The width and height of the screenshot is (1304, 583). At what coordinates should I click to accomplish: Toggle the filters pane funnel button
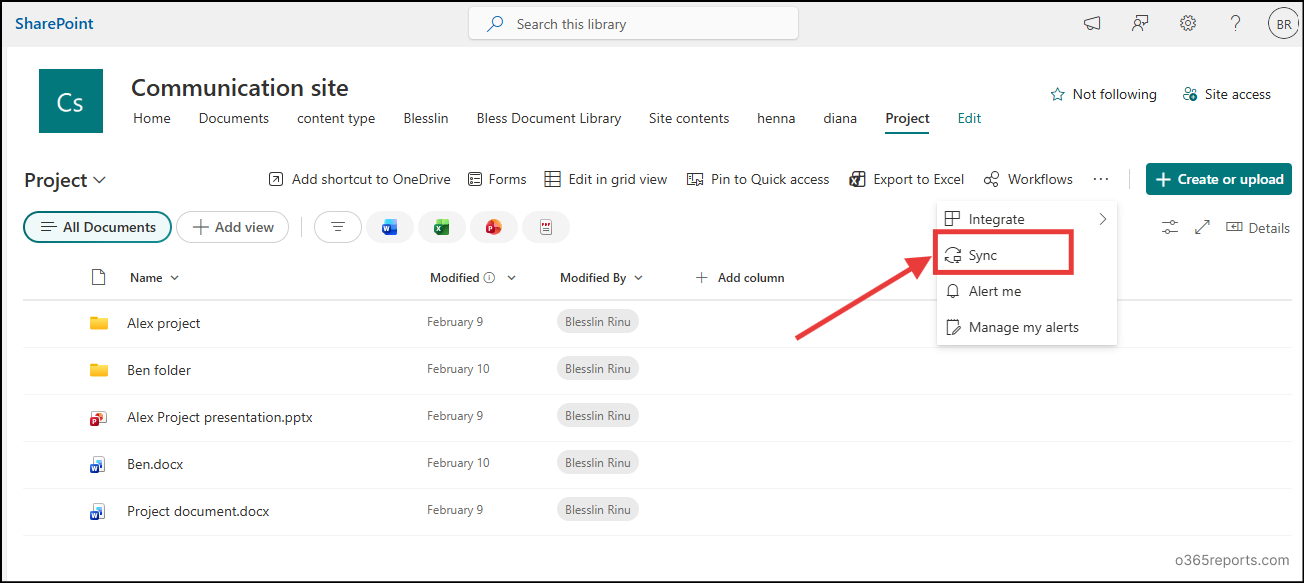[x=337, y=227]
